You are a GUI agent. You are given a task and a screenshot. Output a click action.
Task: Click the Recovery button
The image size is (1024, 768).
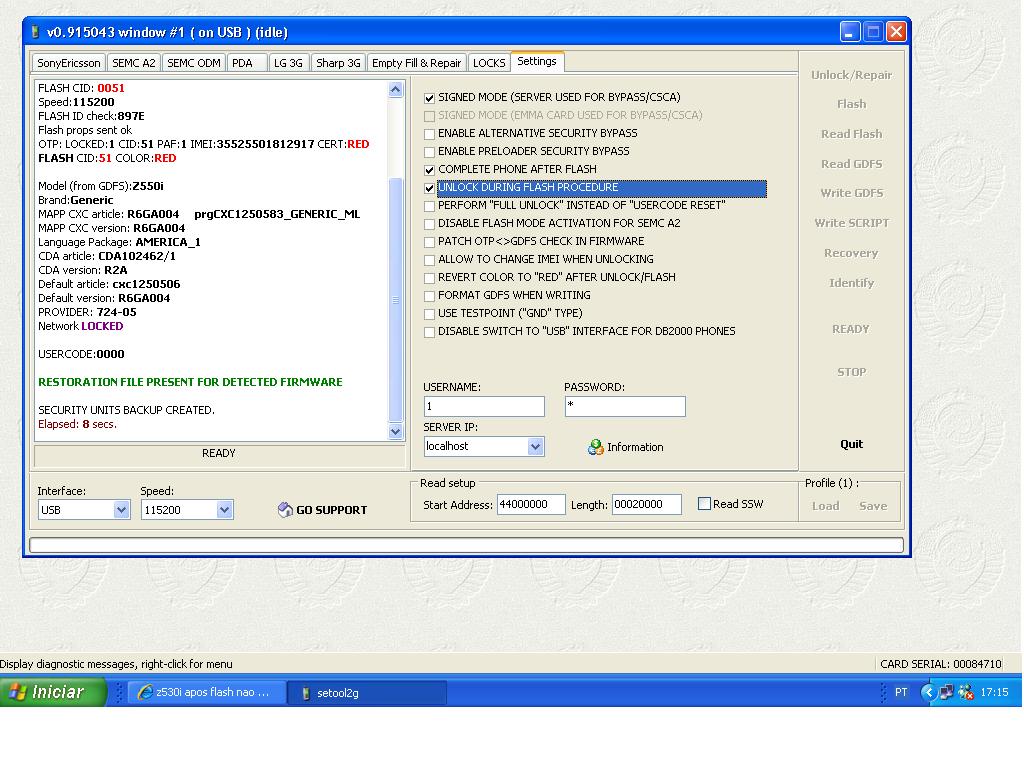coord(851,253)
